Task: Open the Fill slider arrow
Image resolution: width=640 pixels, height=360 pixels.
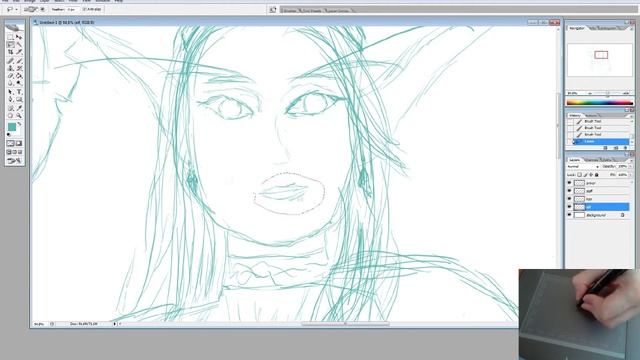Action: pyautogui.click(x=630, y=175)
